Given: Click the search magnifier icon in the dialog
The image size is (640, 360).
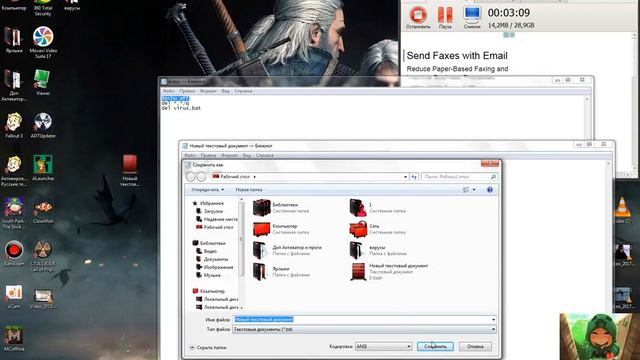Looking at the screenshot, I should pyautogui.click(x=493, y=177).
